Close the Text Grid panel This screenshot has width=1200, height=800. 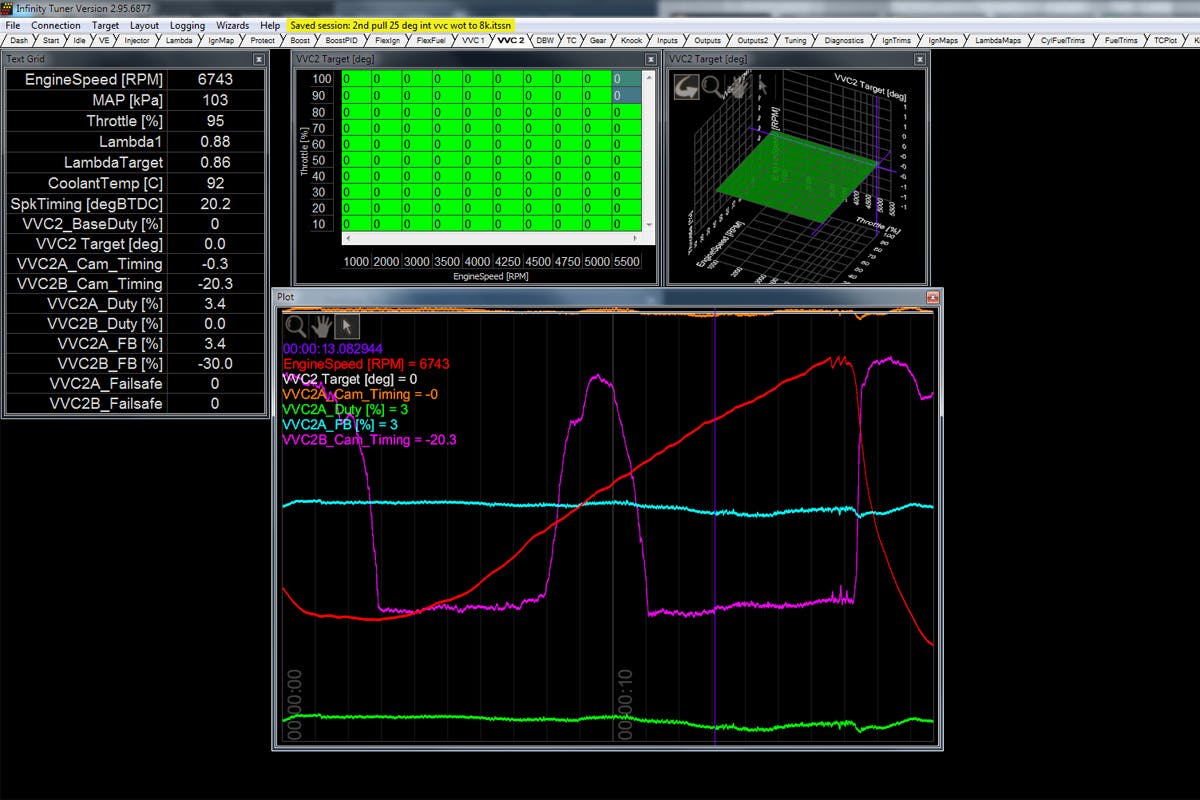(259, 59)
